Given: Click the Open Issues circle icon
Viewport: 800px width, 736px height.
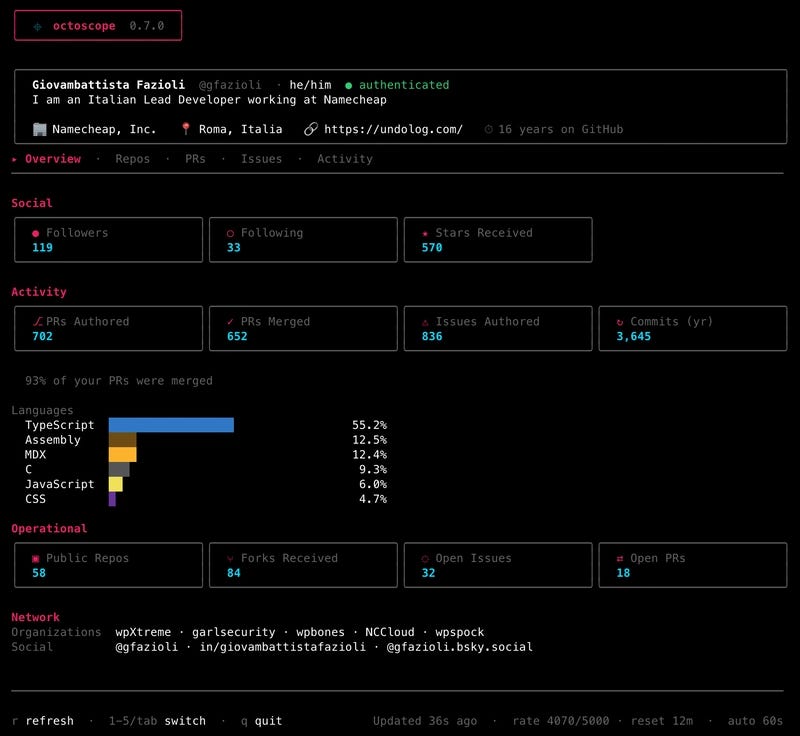Looking at the screenshot, I should [x=425, y=559].
